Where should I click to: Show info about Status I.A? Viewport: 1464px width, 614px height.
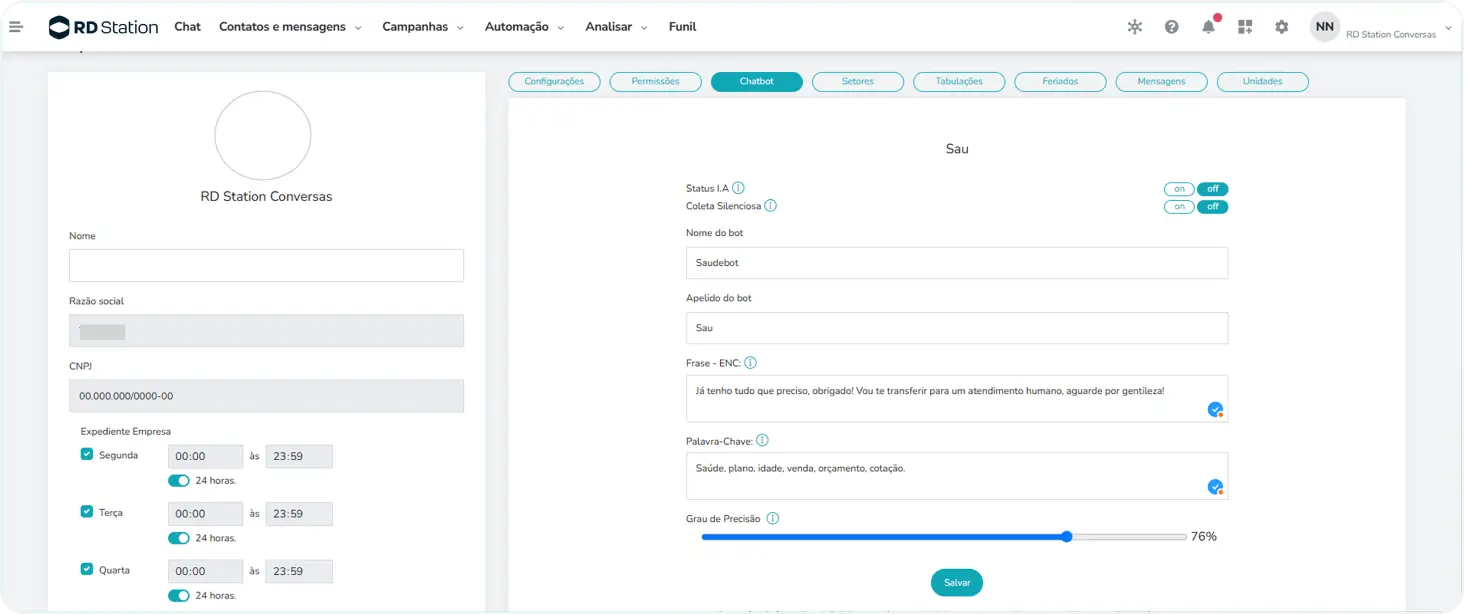[739, 188]
